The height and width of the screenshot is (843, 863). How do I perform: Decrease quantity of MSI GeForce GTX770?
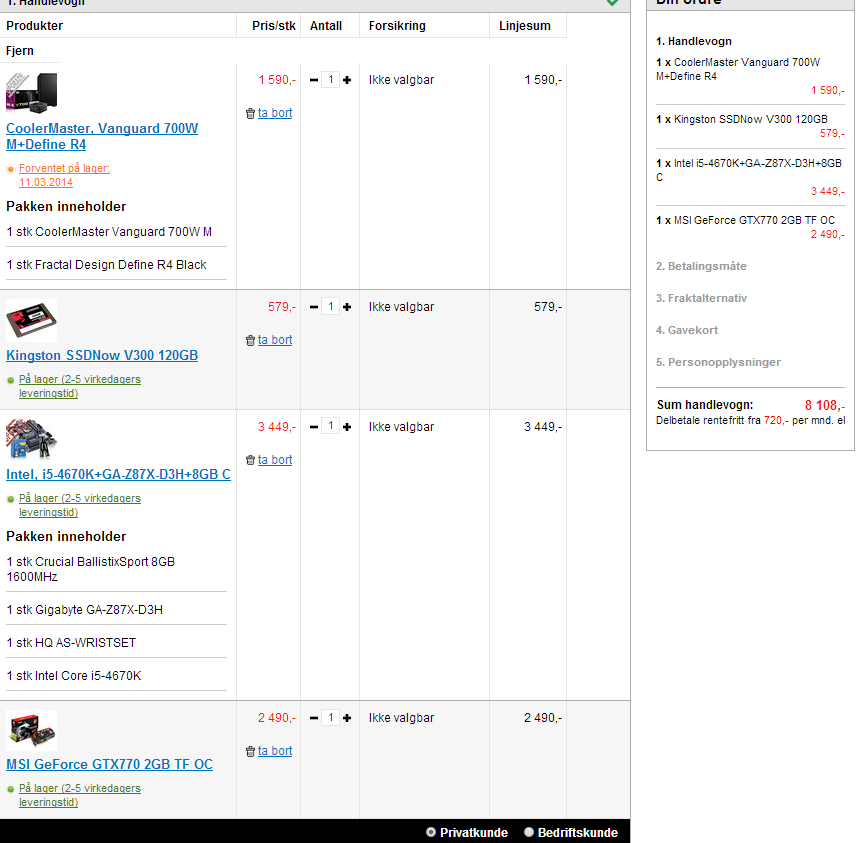click(x=314, y=718)
